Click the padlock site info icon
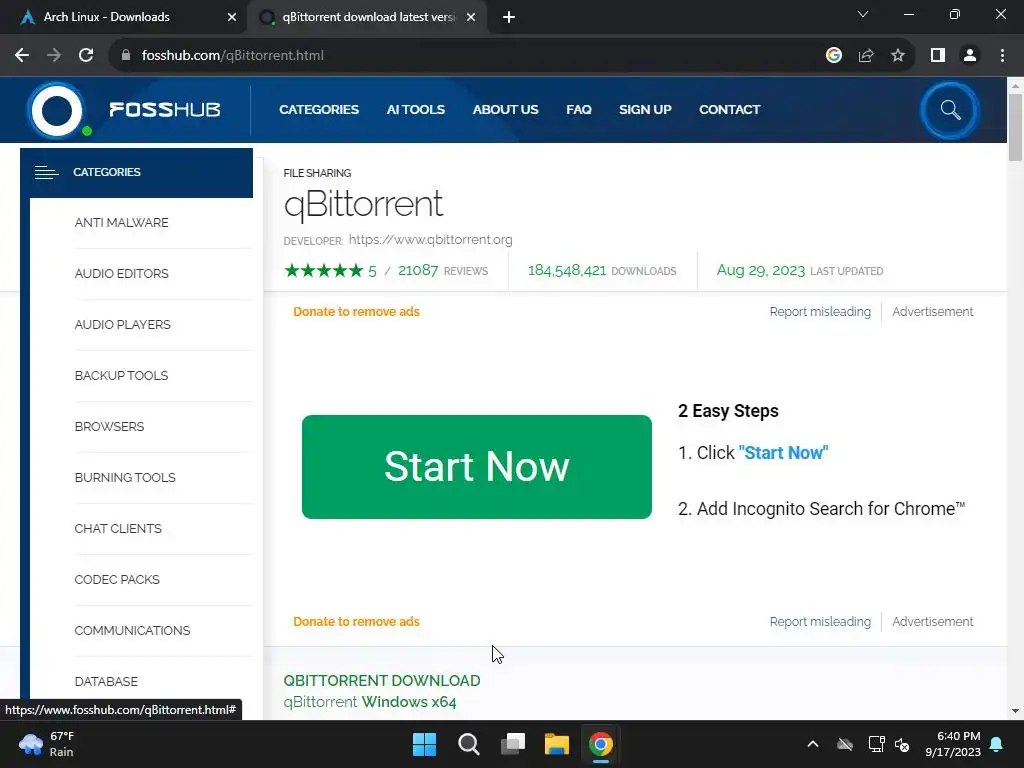The height and width of the screenshot is (768, 1024). click(x=126, y=56)
